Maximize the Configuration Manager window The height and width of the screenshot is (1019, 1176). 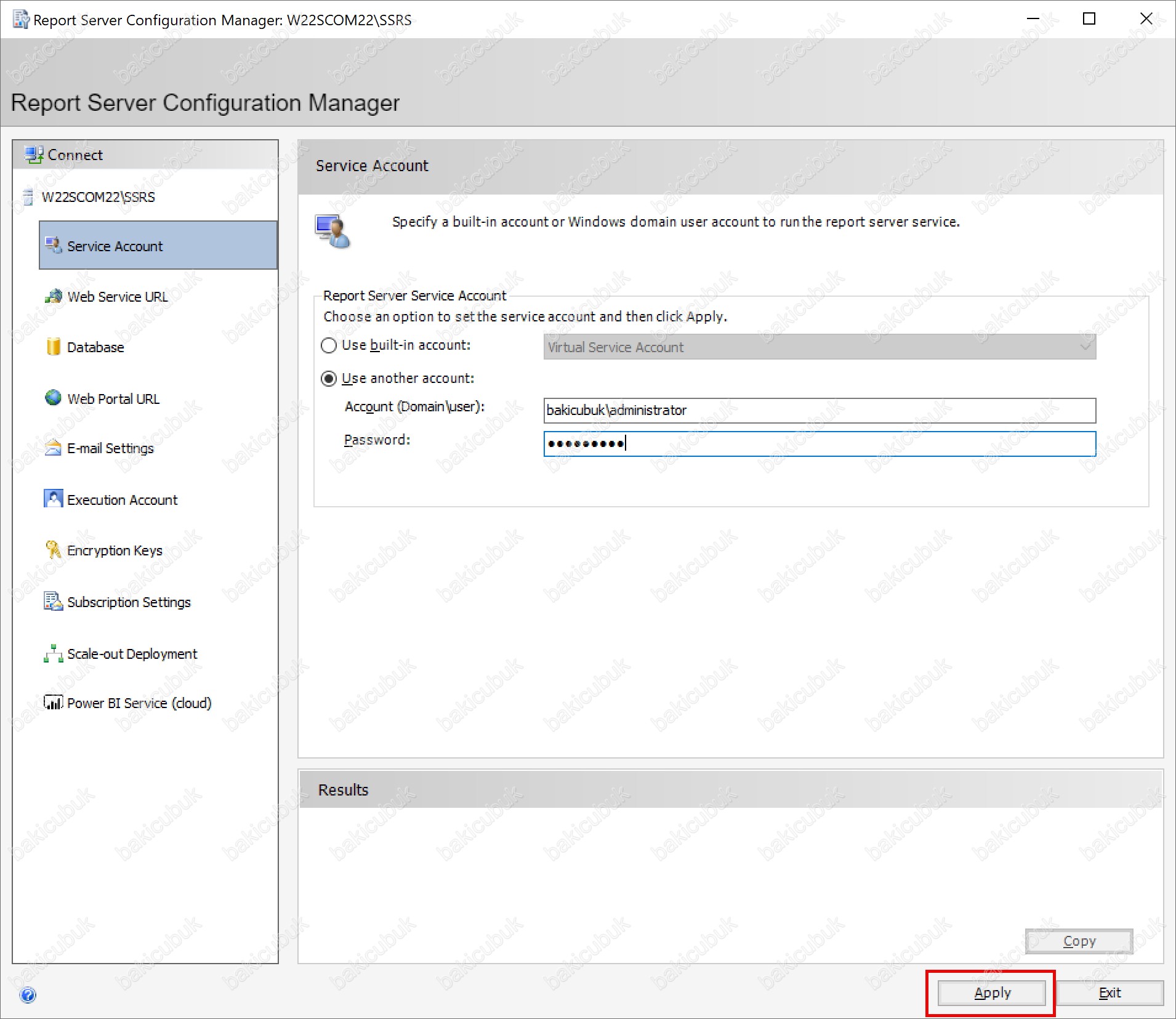(1089, 19)
